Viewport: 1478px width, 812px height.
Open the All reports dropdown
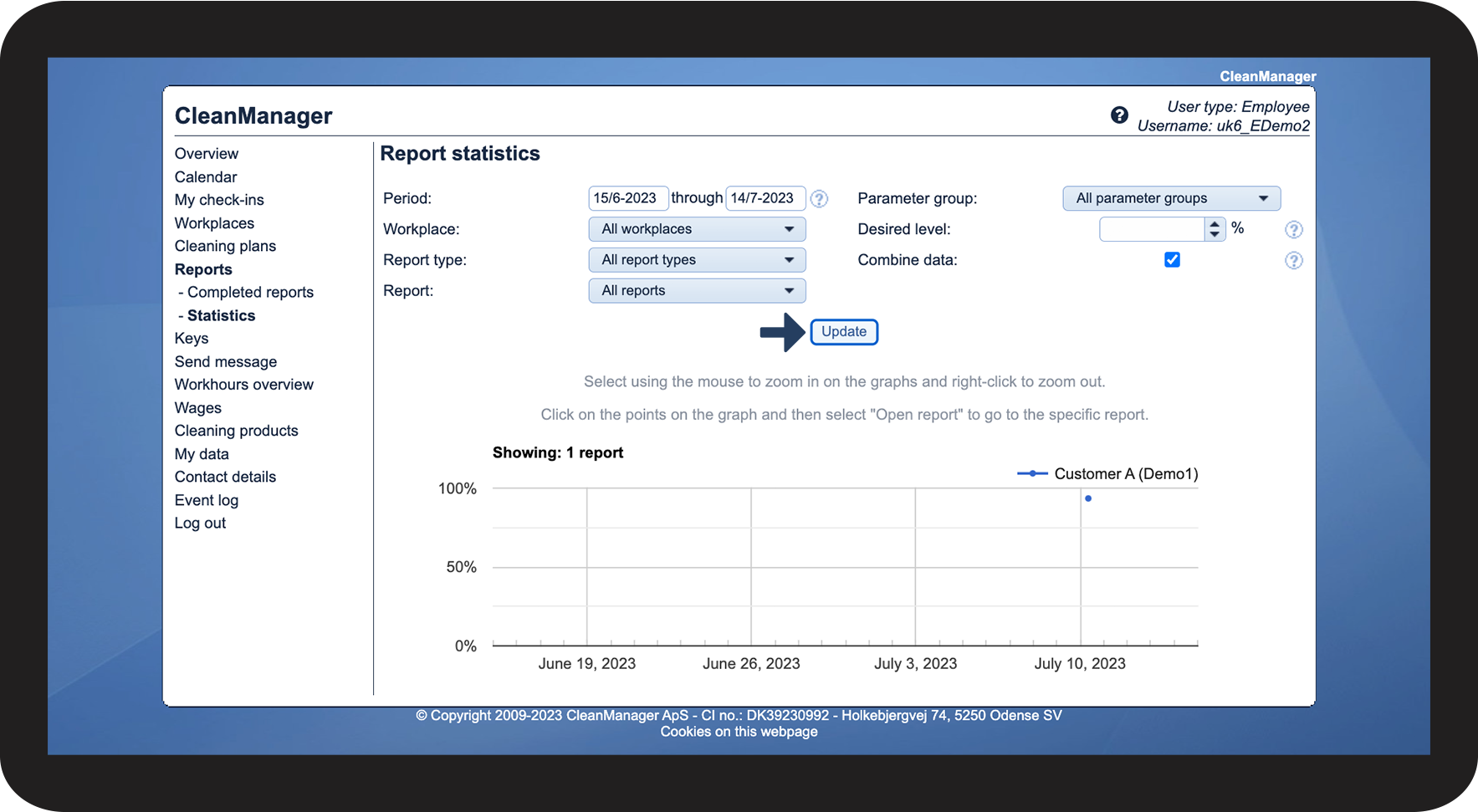(697, 291)
